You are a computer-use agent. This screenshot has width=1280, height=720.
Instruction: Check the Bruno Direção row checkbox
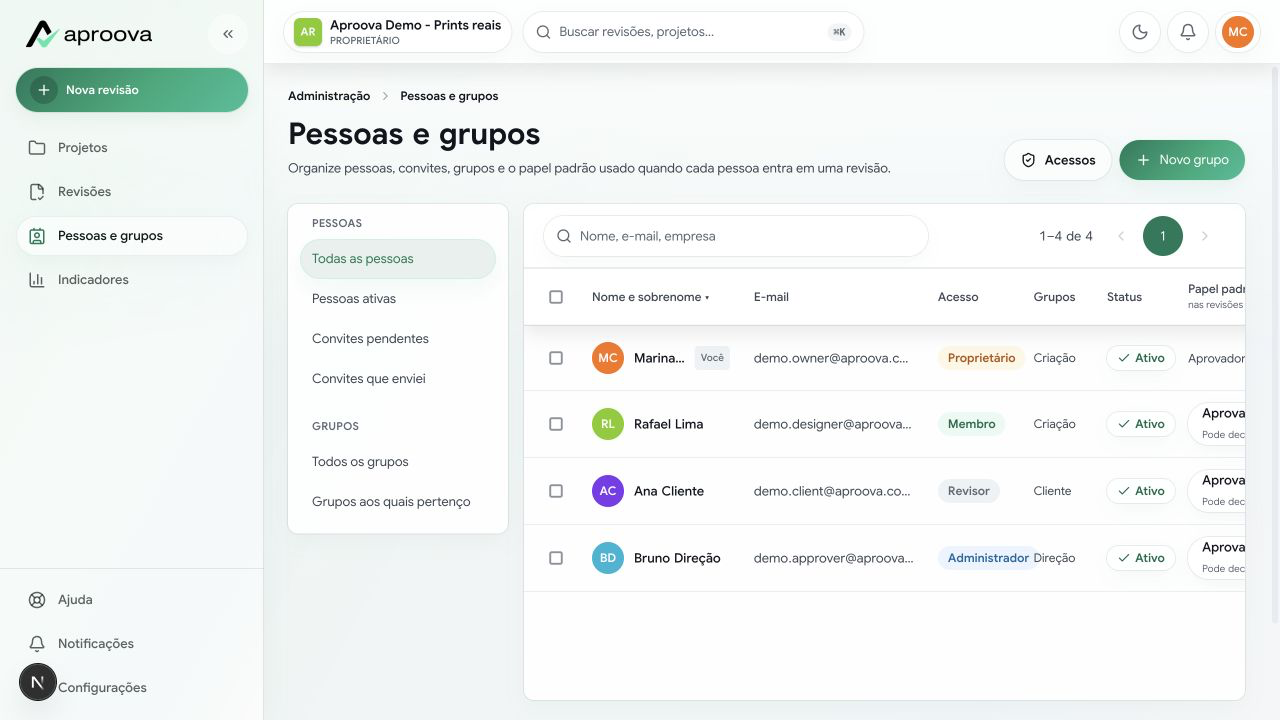556,558
